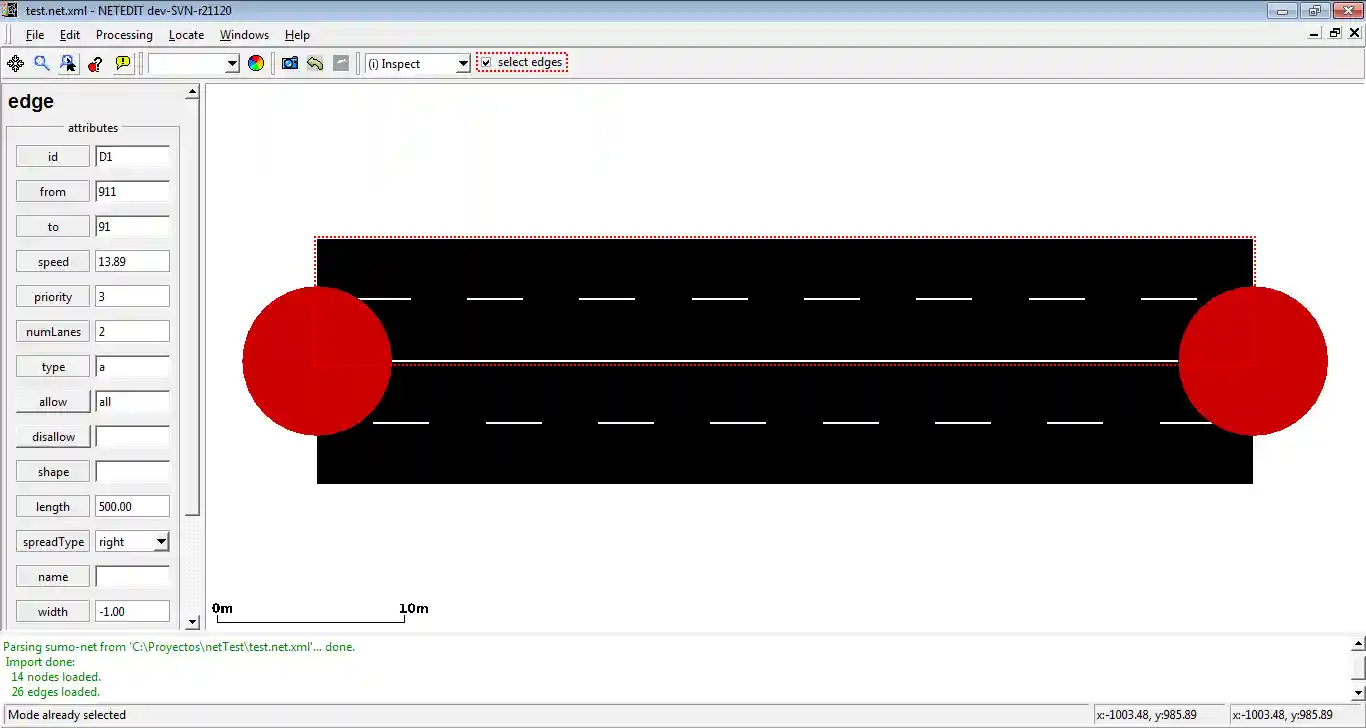Click the green undo arrow icon
The width and height of the screenshot is (1366, 728).
tap(315, 63)
